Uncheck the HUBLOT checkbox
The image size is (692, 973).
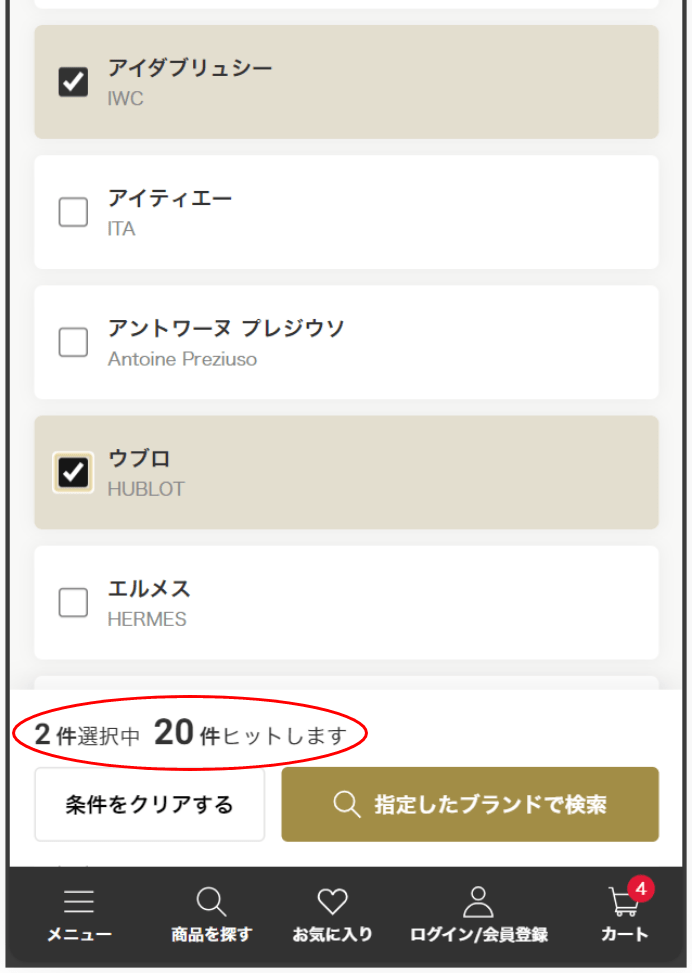(73, 472)
